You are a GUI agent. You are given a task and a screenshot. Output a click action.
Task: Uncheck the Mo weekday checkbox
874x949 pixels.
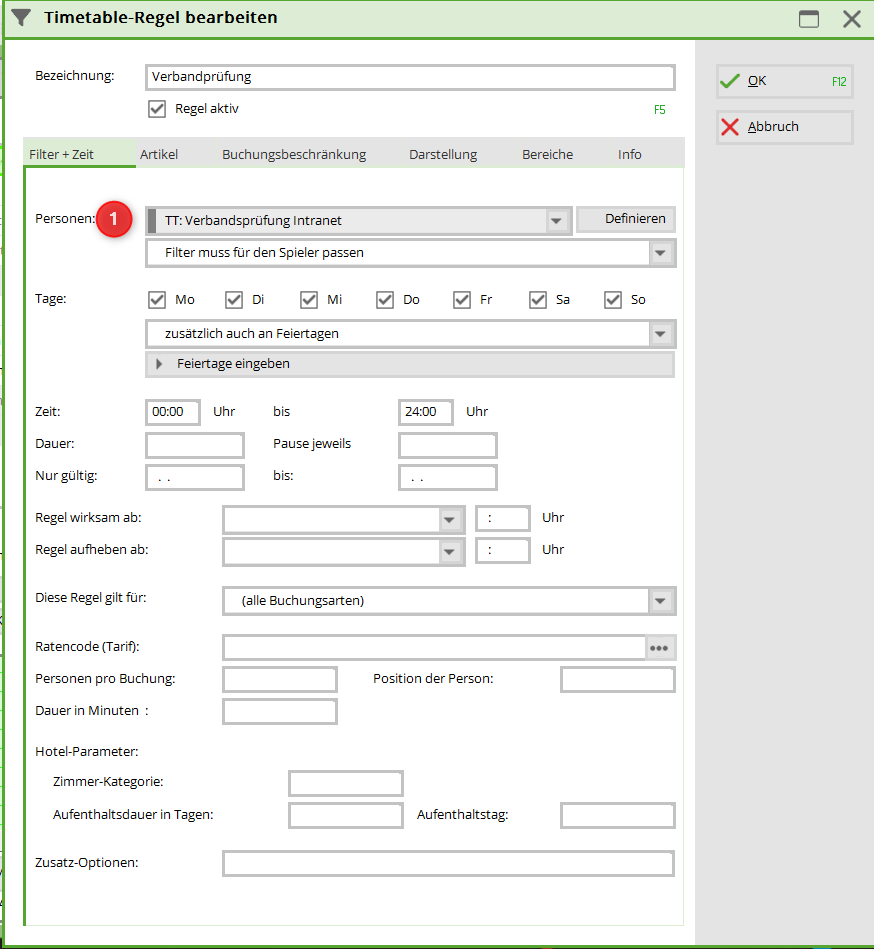click(157, 300)
